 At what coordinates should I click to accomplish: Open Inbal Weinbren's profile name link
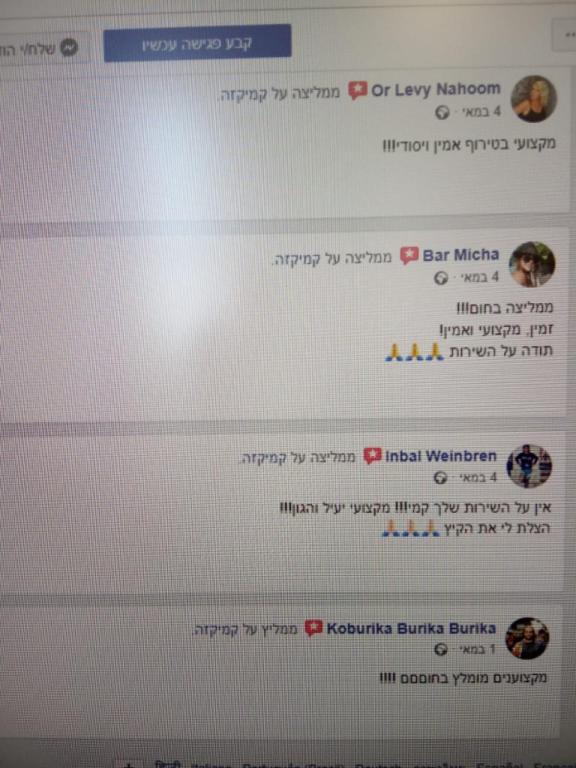coord(441,456)
